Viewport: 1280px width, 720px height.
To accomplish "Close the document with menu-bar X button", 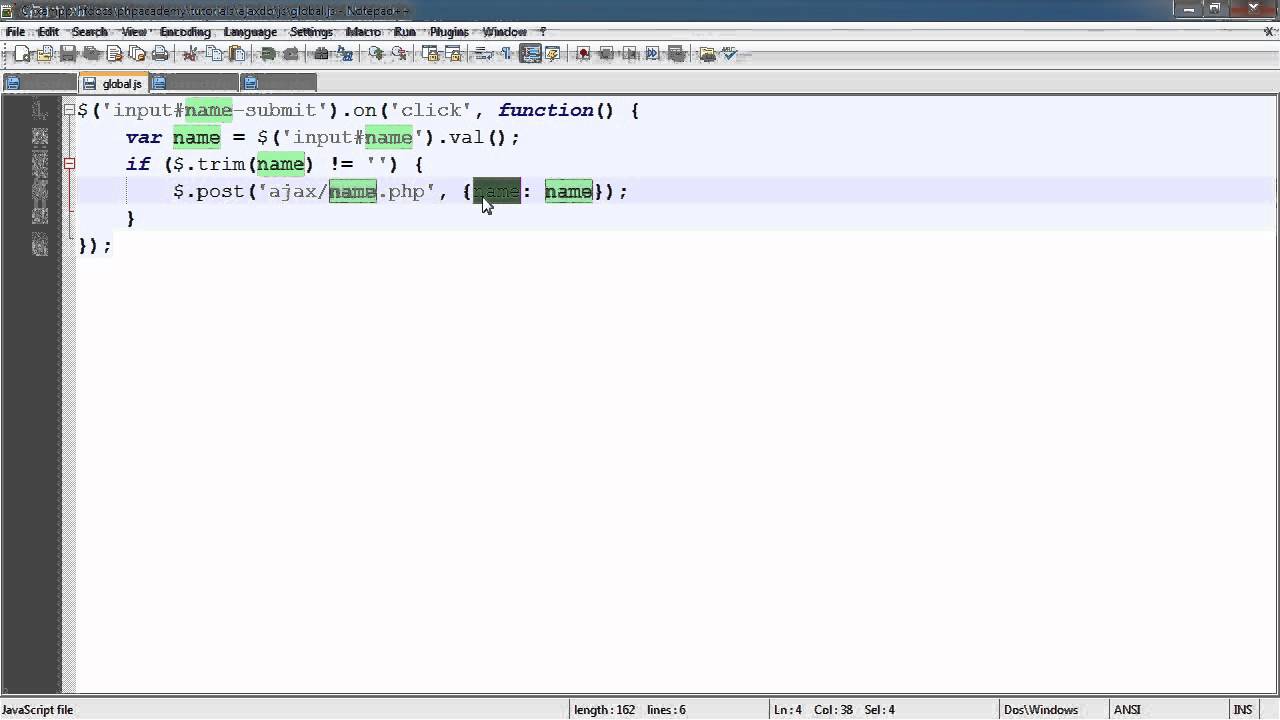I will [x=1268, y=32].
